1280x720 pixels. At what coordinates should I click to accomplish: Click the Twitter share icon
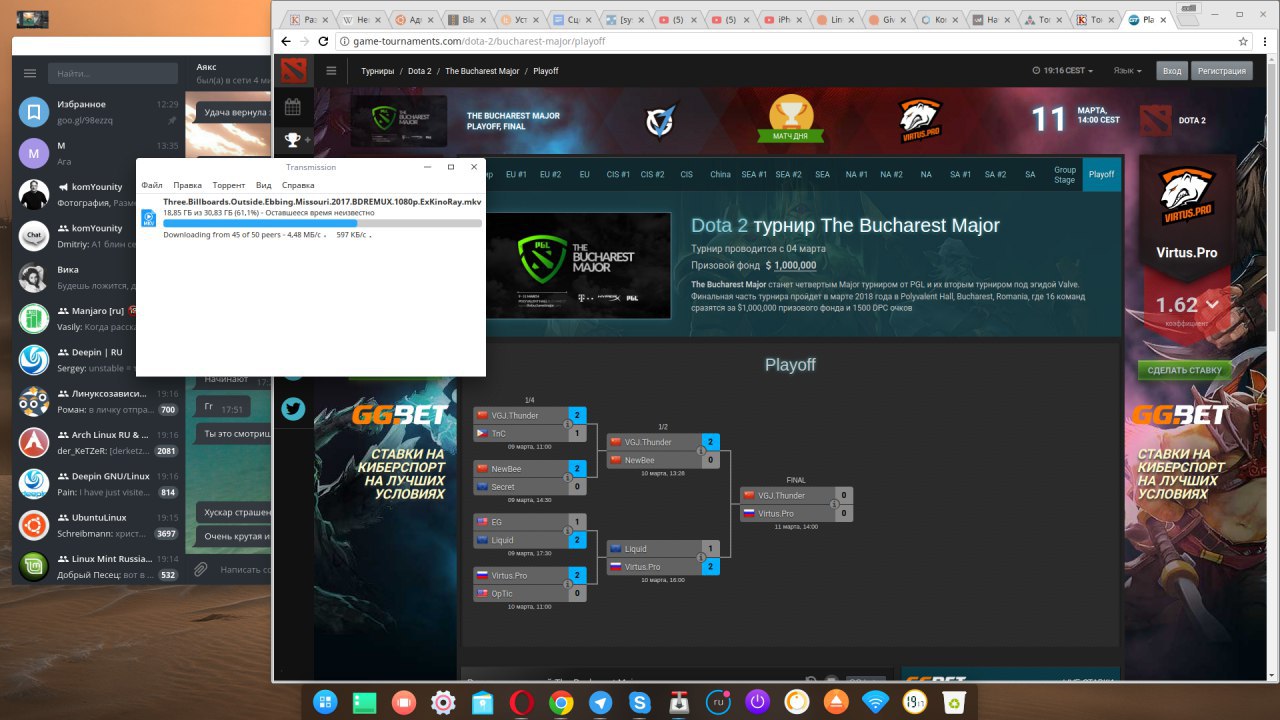click(x=293, y=408)
